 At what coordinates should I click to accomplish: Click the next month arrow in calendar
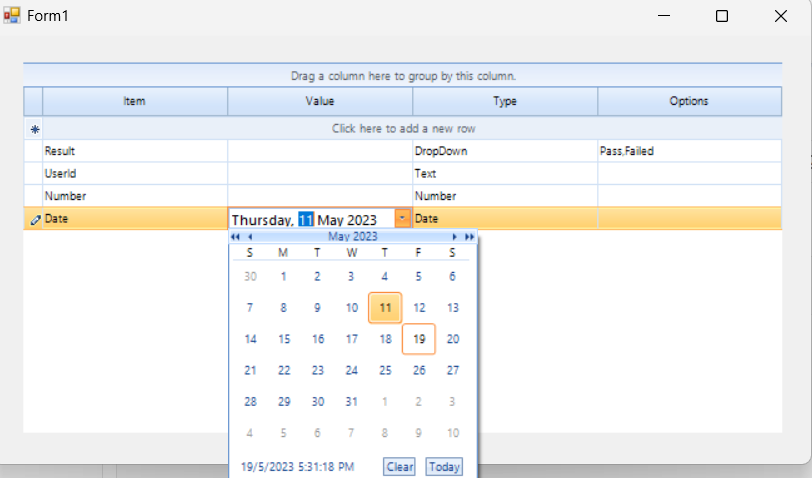point(455,237)
